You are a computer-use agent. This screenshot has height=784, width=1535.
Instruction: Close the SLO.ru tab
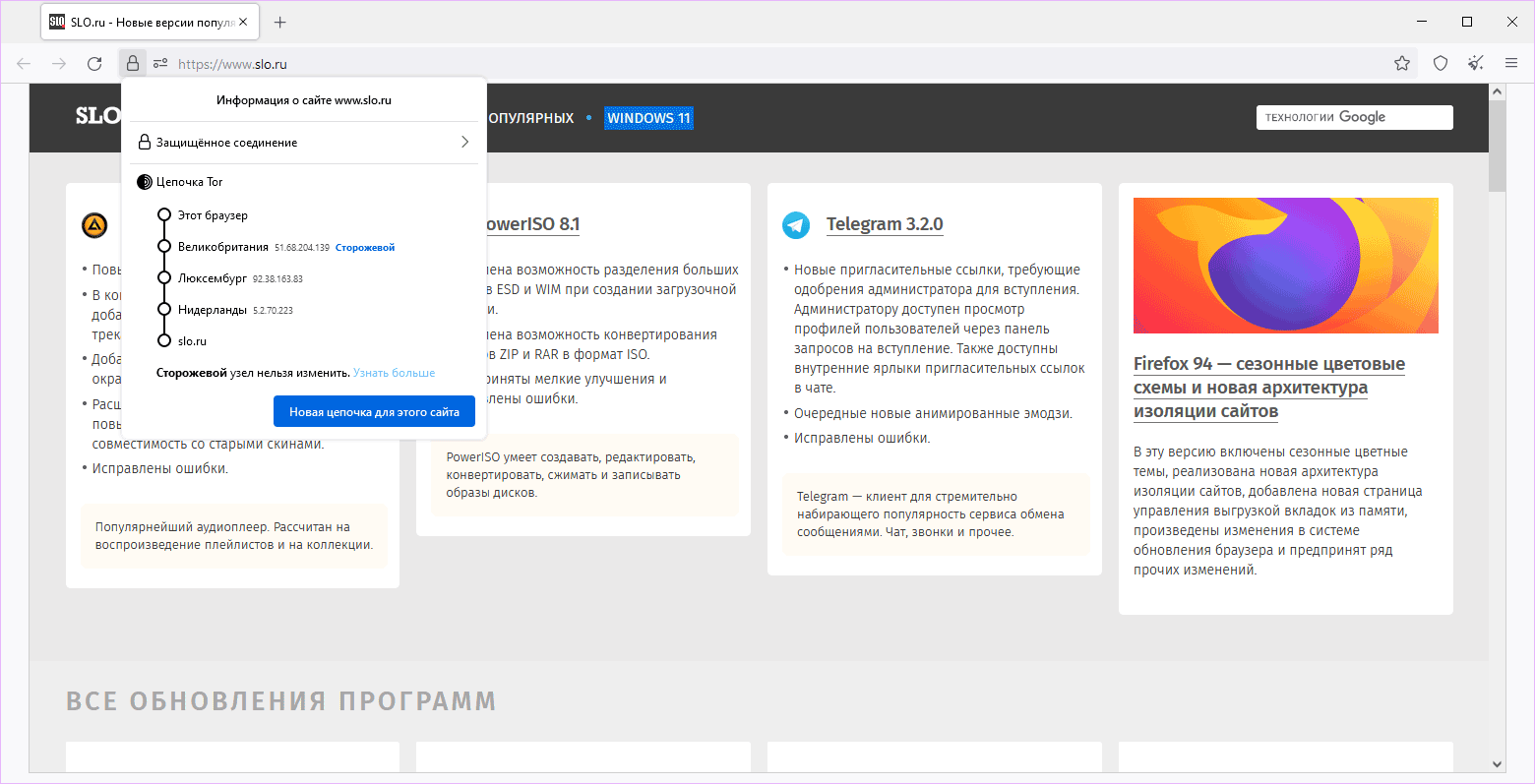(243, 22)
